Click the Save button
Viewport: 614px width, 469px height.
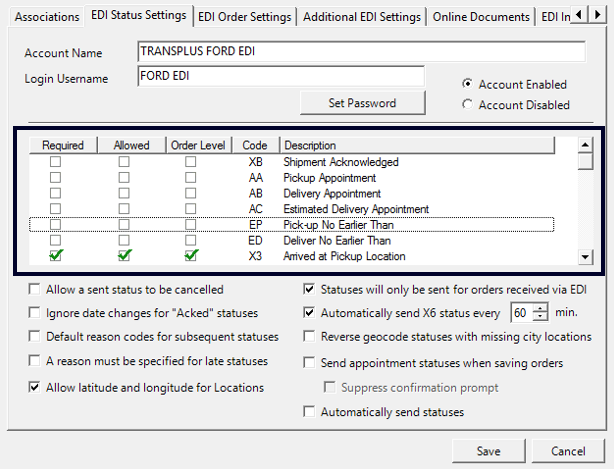[488, 451]
